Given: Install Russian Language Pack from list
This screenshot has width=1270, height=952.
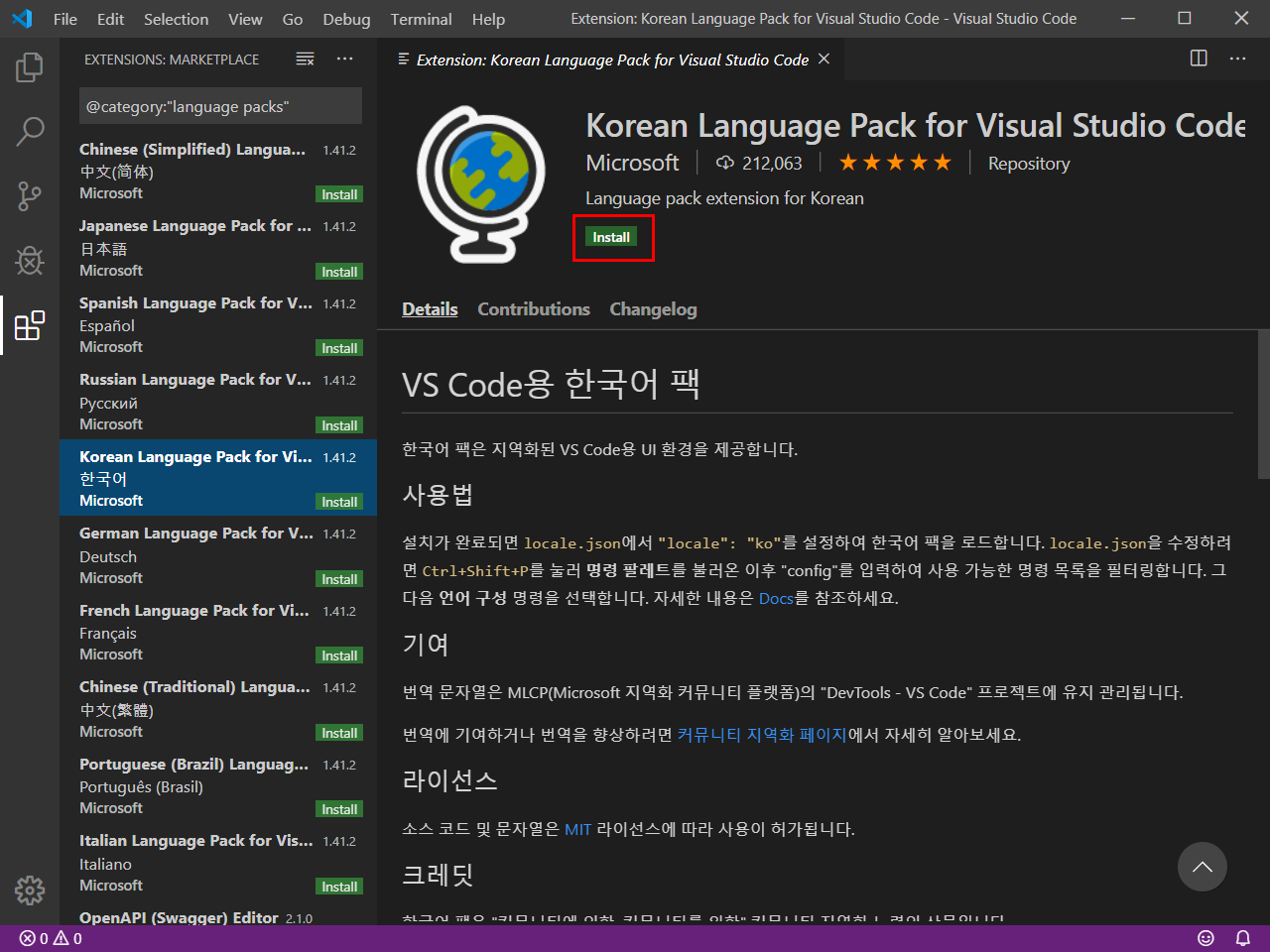Looking at the screenshot, I should point(339,425).
